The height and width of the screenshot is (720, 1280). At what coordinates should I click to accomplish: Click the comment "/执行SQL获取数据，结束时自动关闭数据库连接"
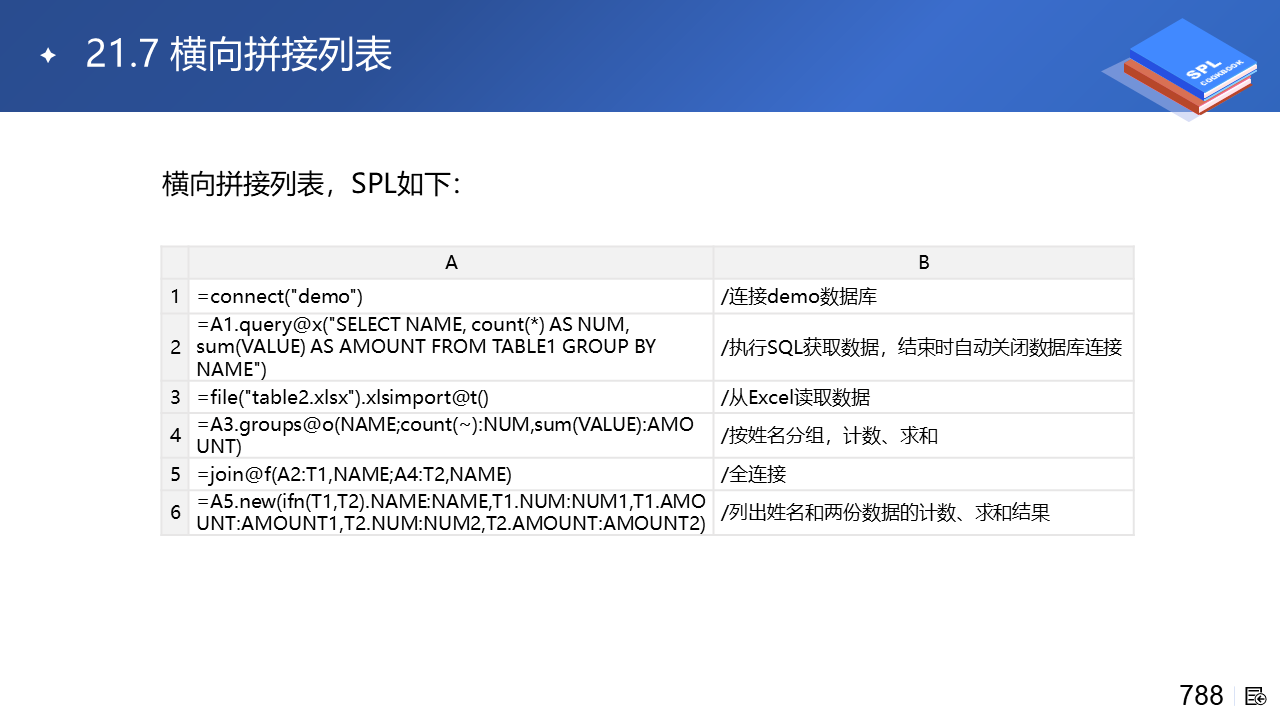click(921, 347)
